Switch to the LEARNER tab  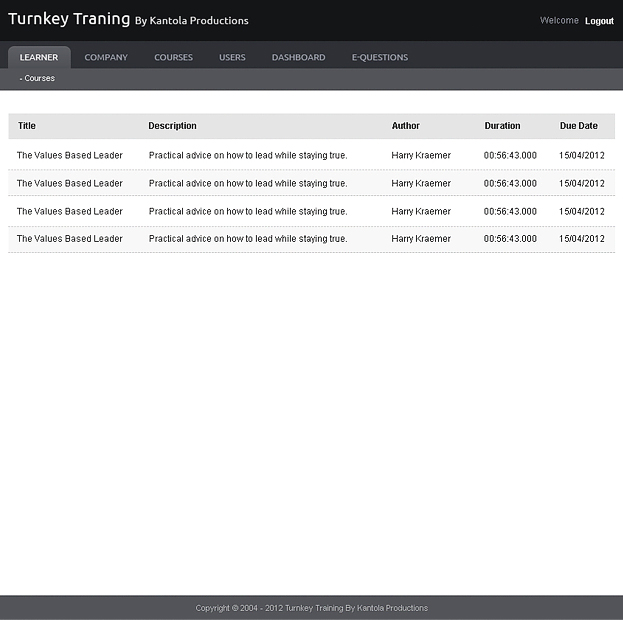[x=39, y=58]
